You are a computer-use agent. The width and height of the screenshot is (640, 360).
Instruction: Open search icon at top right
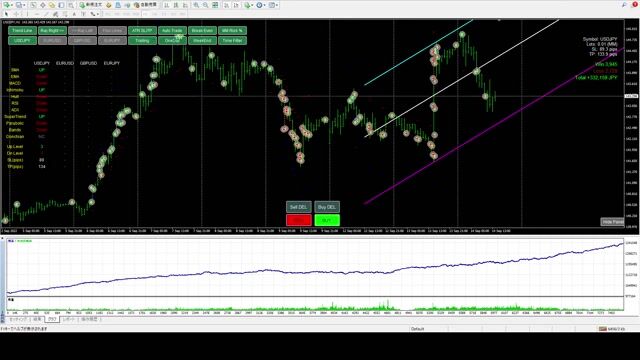pos(624,4)
